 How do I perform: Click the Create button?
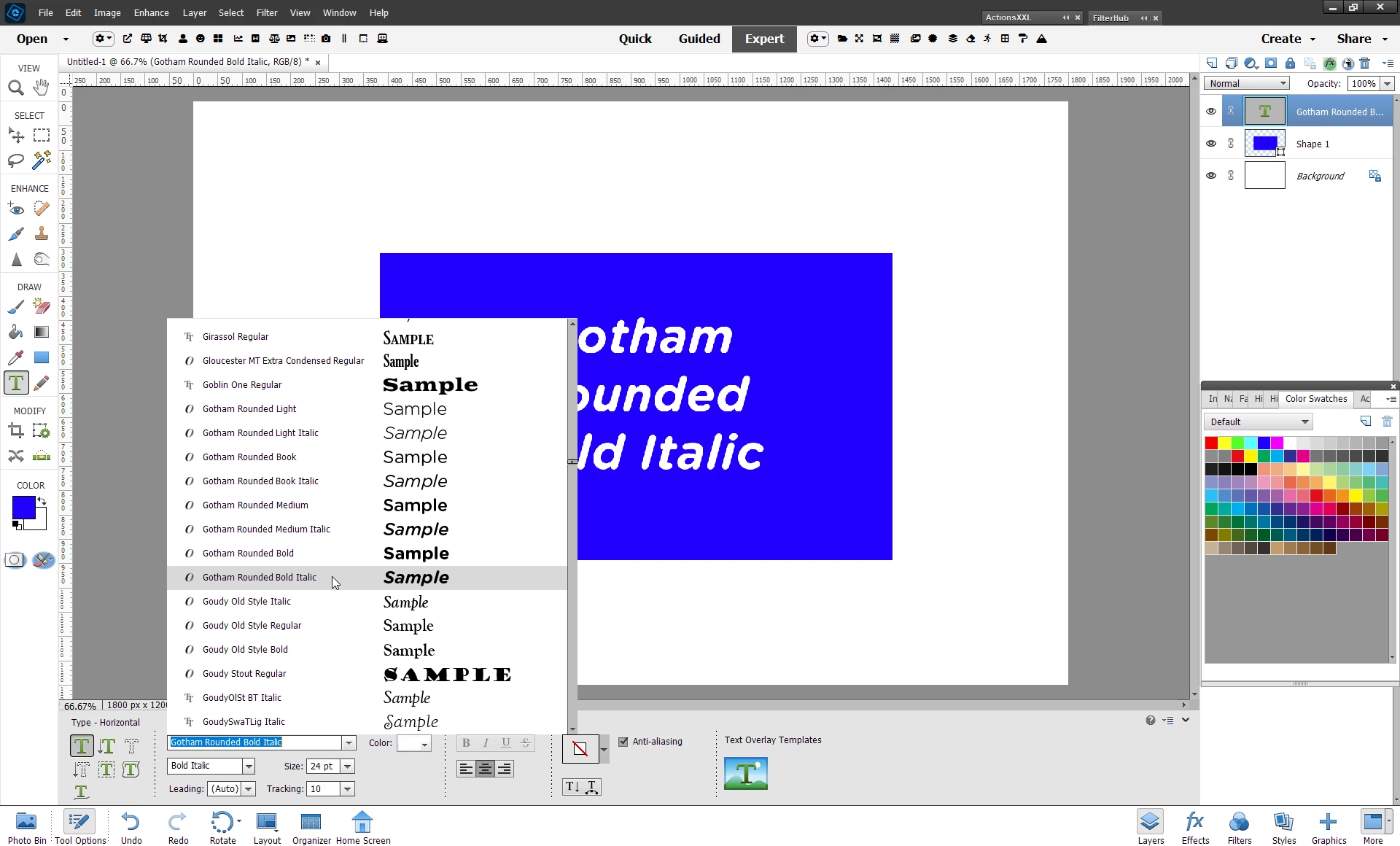1287,39
